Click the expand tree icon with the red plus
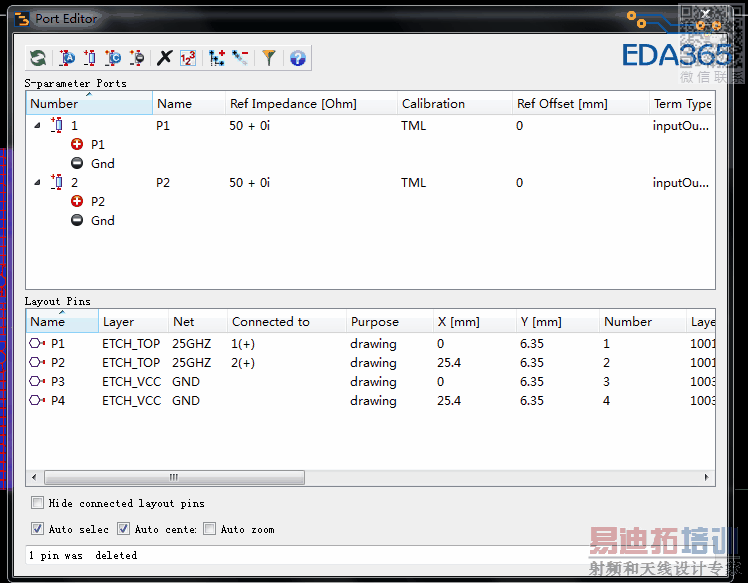 (x=217, y=58)
